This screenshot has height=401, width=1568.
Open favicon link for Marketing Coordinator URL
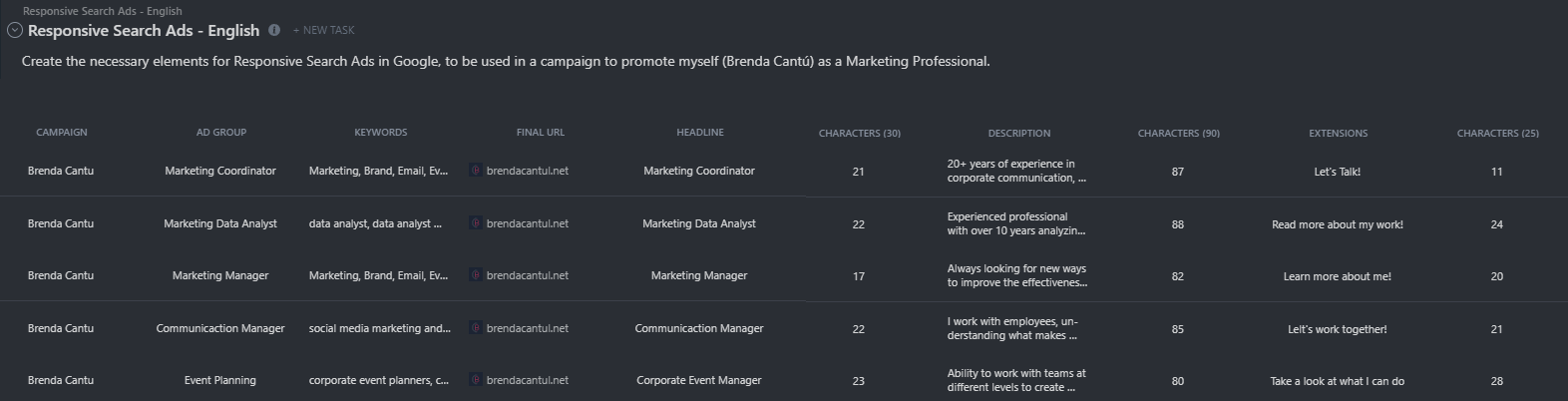coord(476,171)
